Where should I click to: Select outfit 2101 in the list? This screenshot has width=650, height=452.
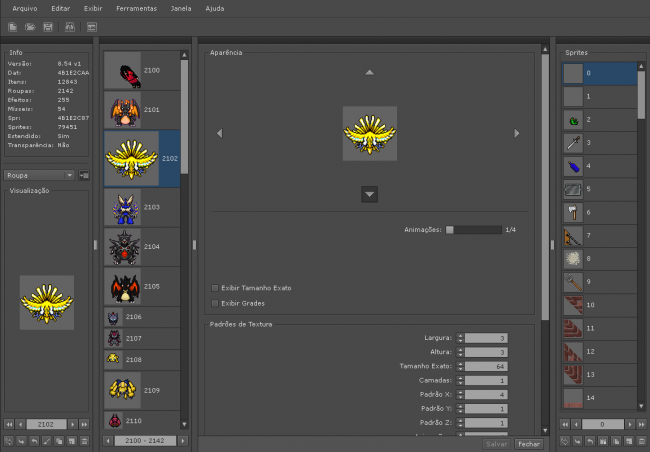[x=142, y=110]
